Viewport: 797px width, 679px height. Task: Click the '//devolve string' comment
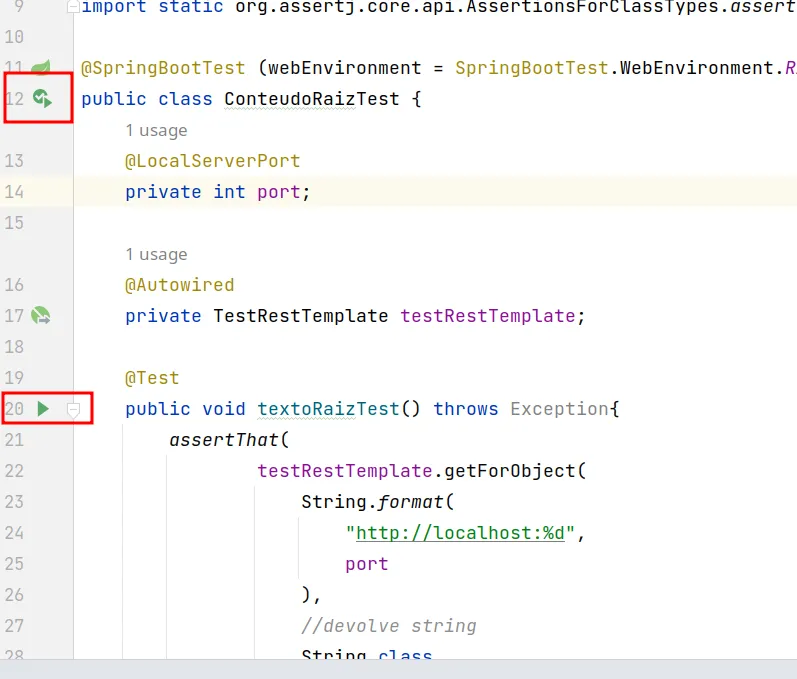point(389,626)
